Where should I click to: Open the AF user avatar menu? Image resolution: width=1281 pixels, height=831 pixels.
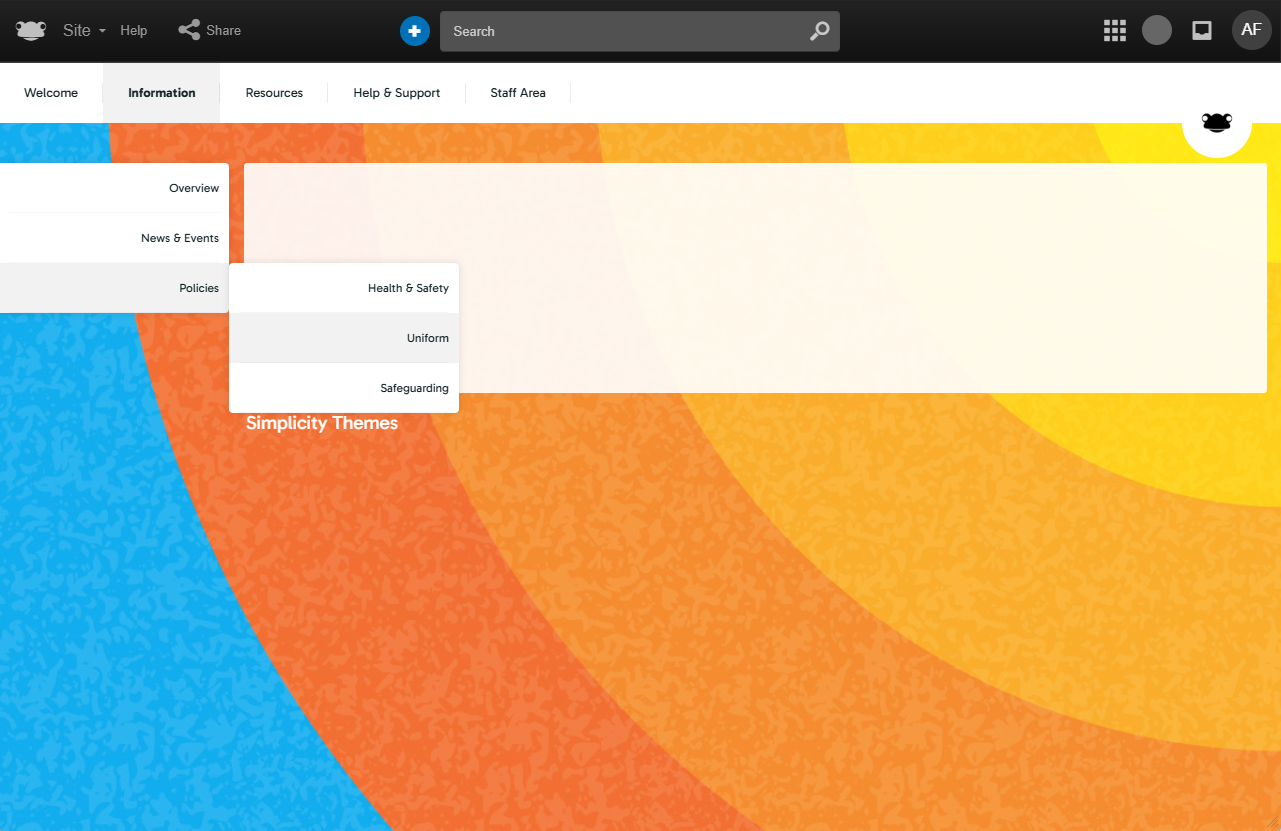(1251, 30)
